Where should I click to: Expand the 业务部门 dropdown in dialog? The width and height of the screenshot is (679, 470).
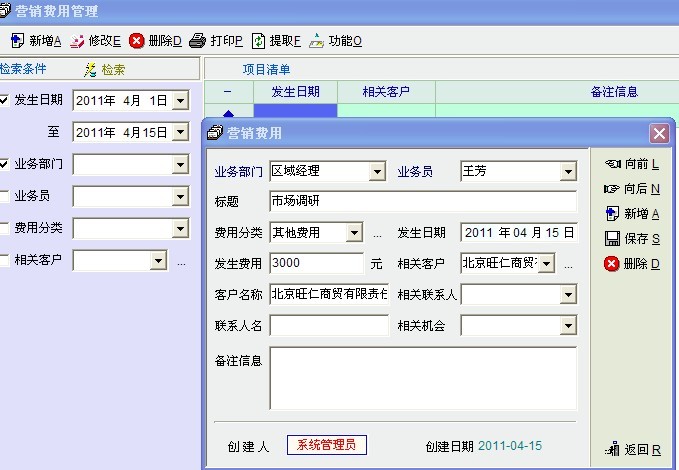tap(377, 172)
